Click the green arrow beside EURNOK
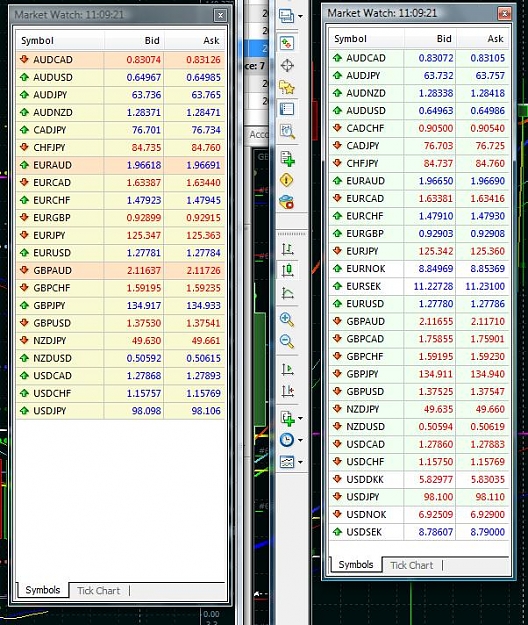 338,268
